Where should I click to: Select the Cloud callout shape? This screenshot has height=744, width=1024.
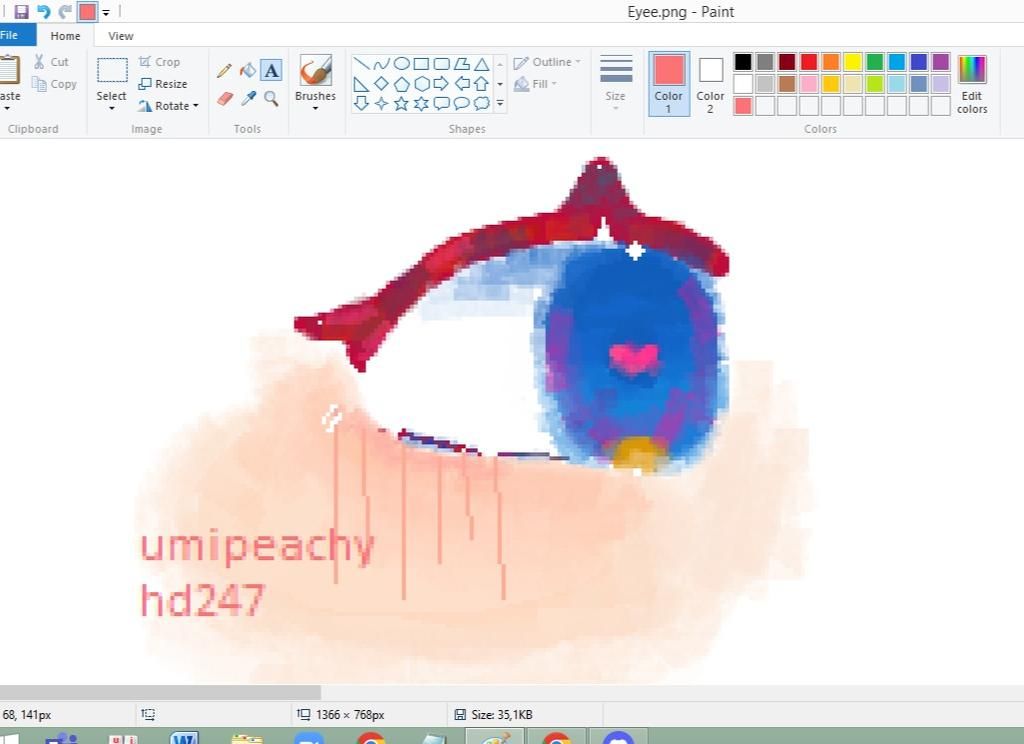pyautogui.click(x=481, y=103)
